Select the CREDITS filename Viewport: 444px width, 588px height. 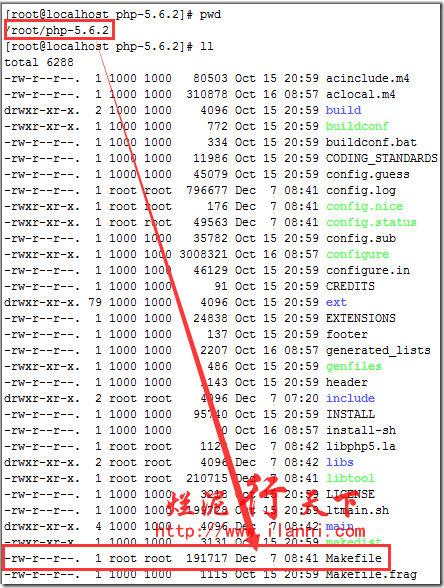point(350,286)
